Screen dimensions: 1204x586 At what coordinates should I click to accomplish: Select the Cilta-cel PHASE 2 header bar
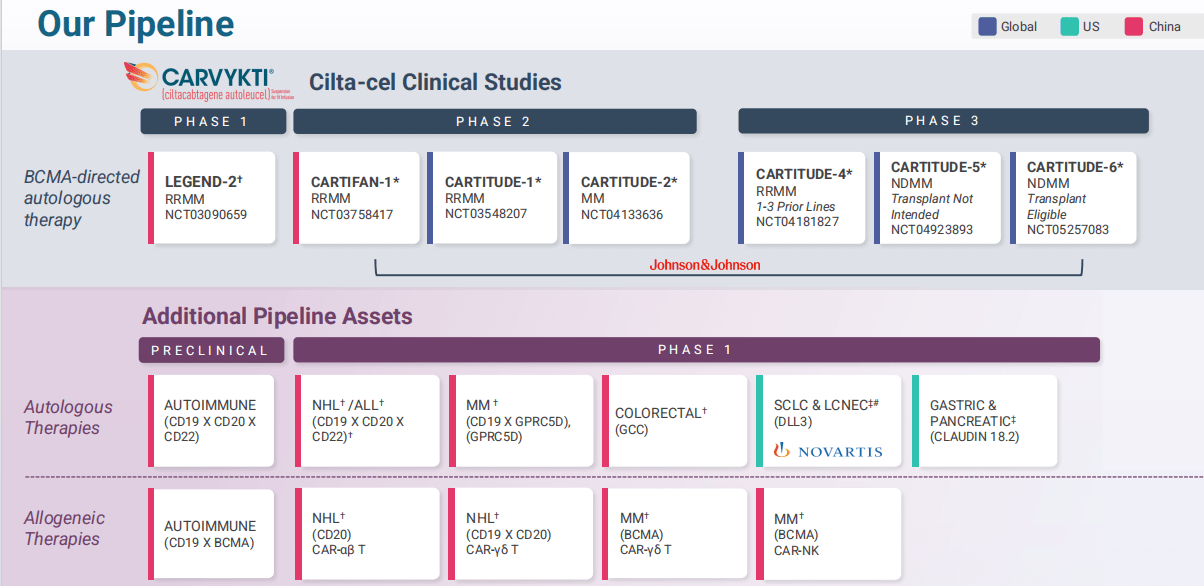[495, 122]
